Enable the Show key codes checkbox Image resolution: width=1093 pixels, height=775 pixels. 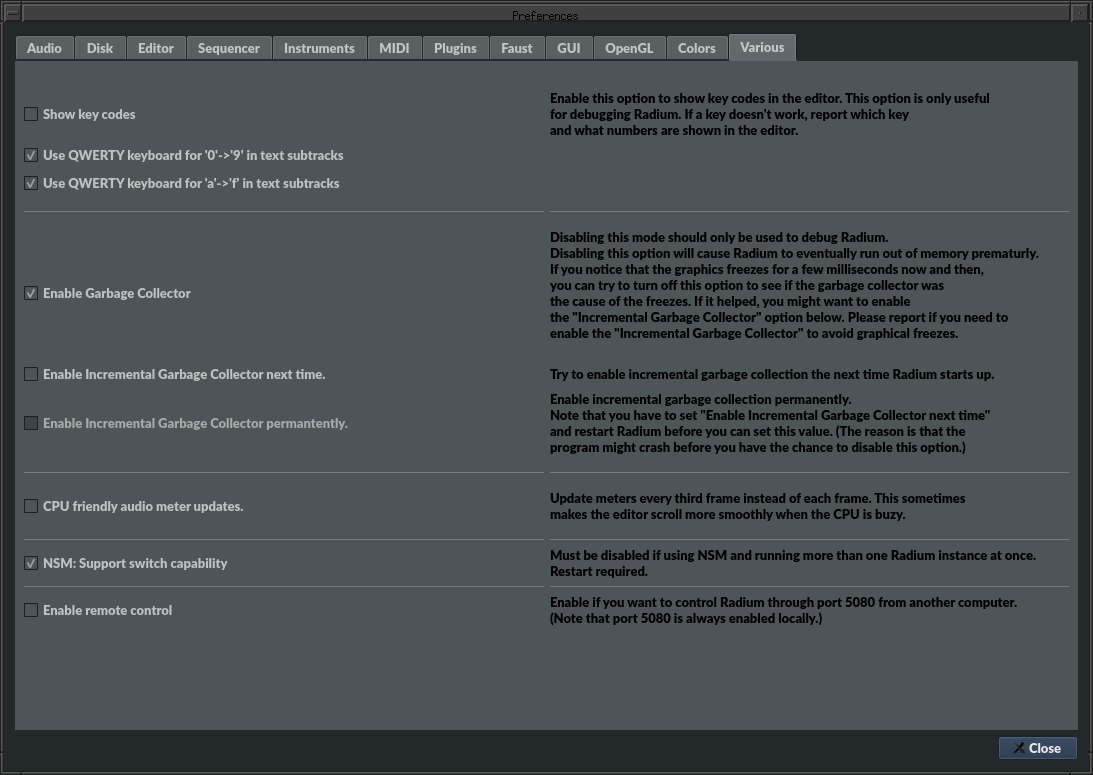[31, 114]
